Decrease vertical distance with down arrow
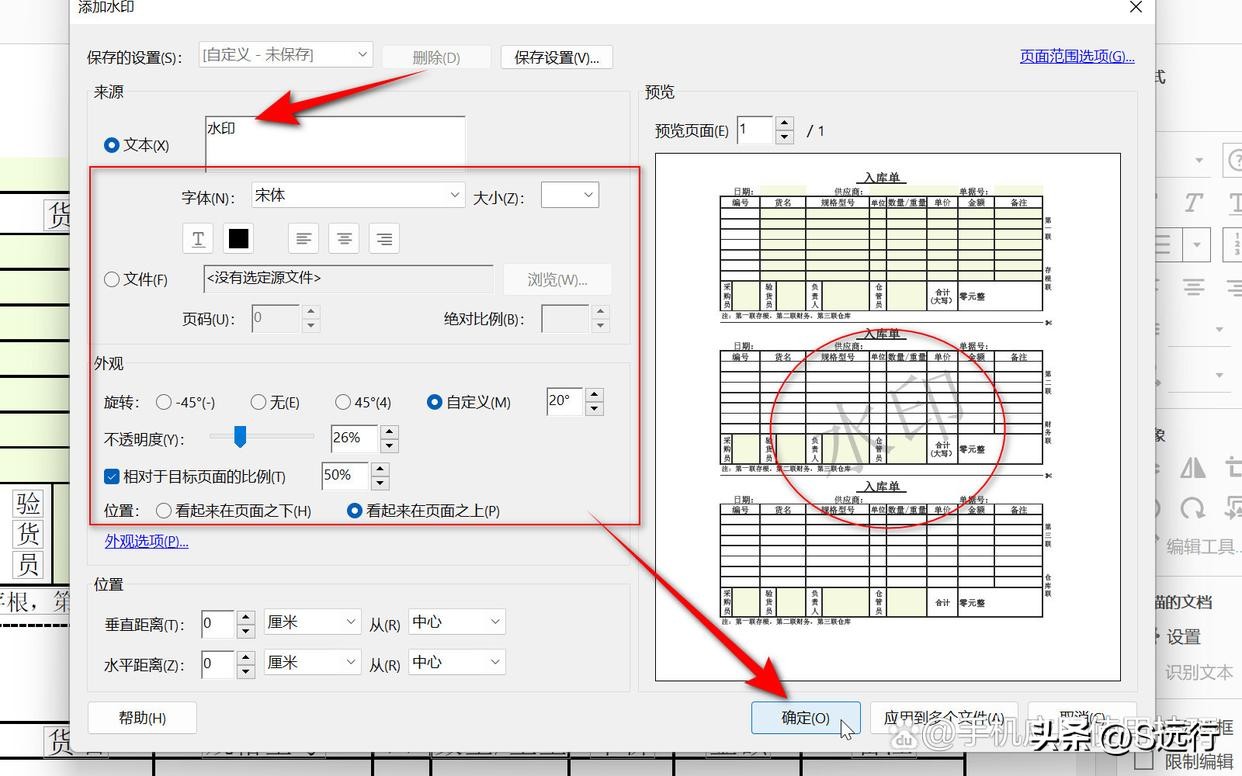This screenshot has height=776, width=1242. (246, 631)
